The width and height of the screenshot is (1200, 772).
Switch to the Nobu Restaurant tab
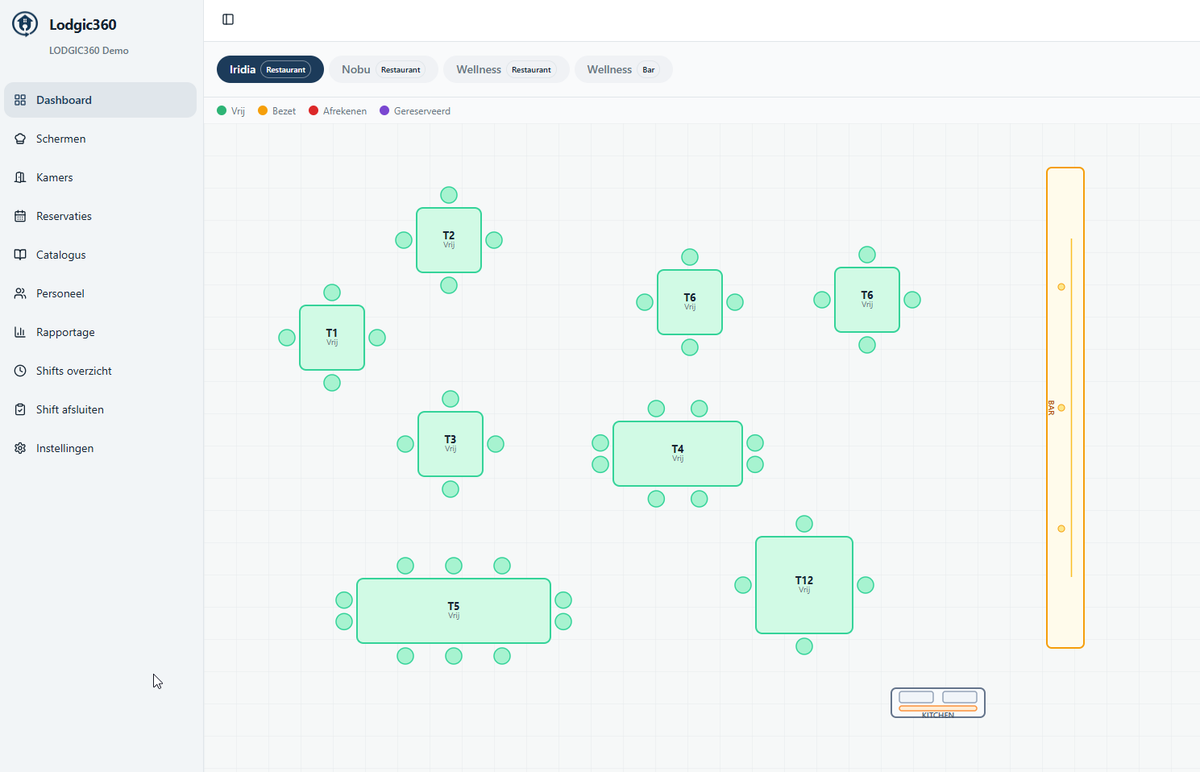click(x=383, y=69)
